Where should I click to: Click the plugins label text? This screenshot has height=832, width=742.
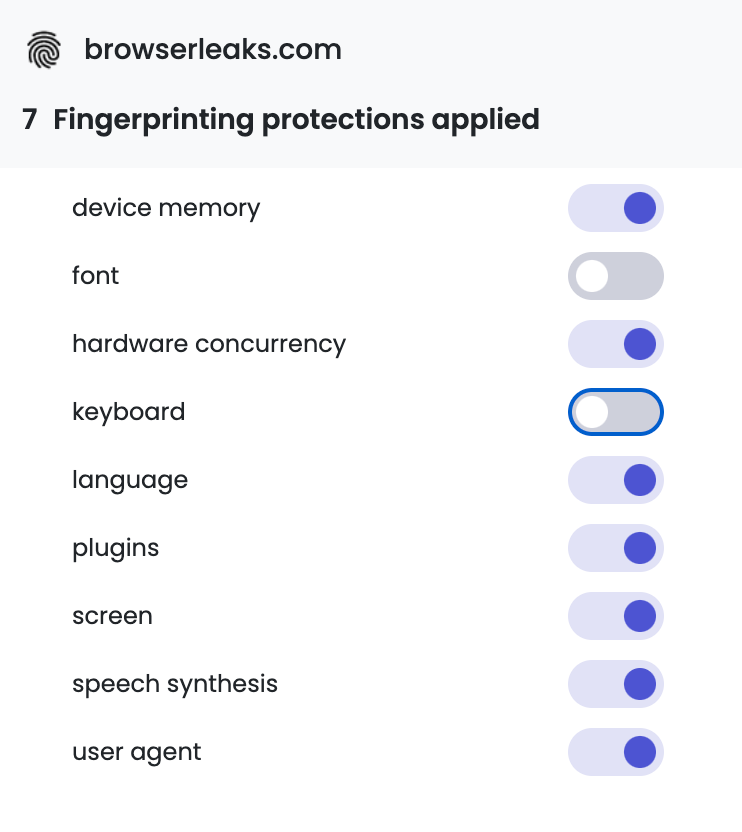pos(116,549)
